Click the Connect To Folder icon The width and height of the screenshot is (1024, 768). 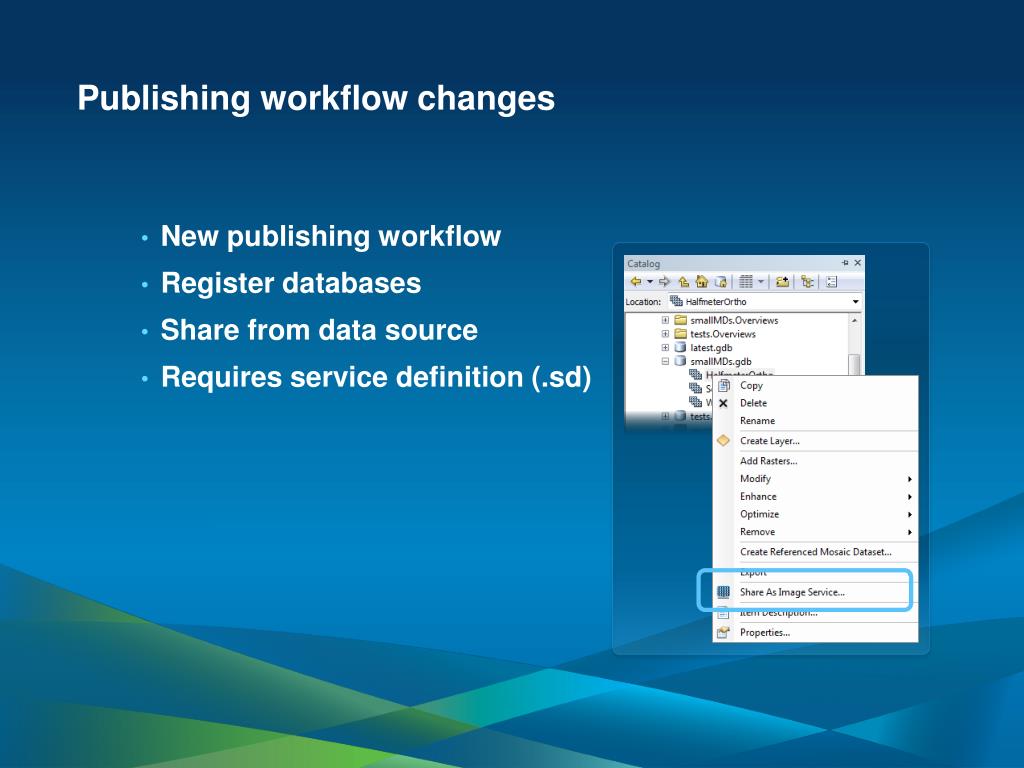coord(782,281)
